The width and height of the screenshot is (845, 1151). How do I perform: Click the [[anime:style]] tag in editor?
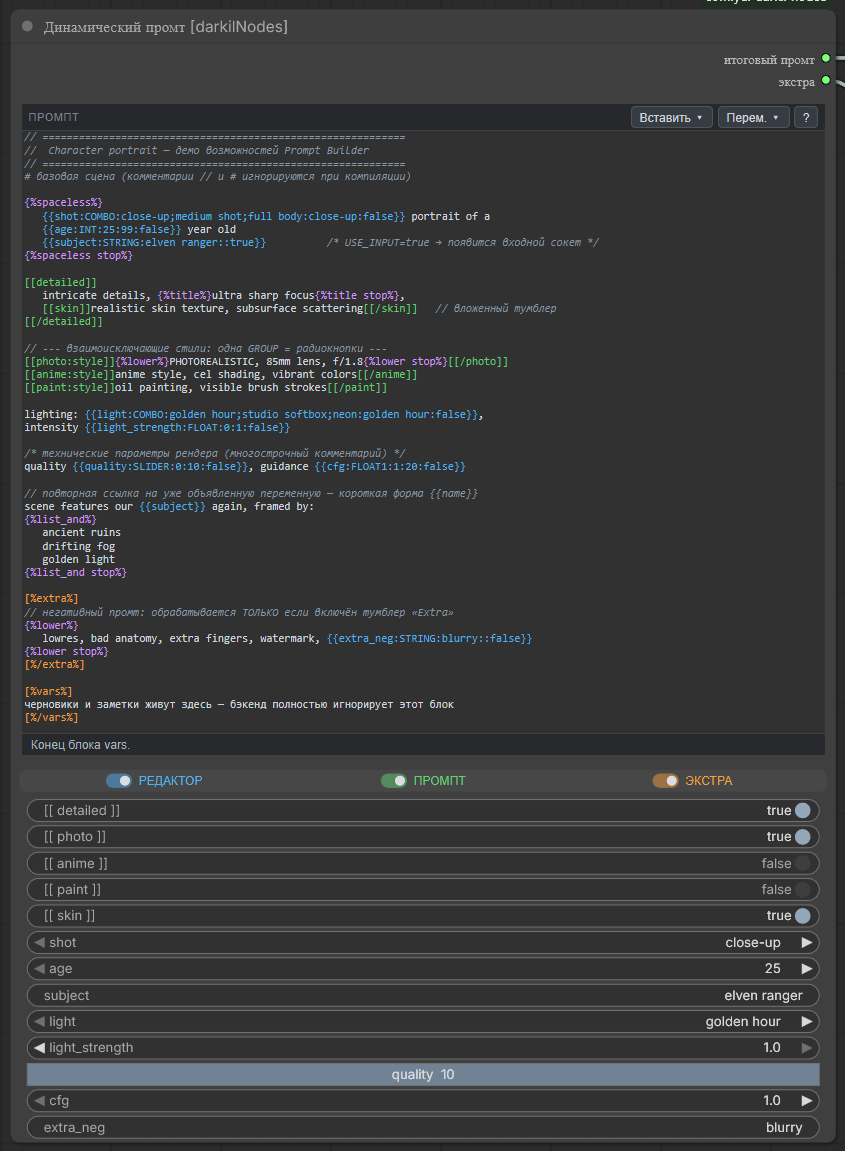[69, 374]
